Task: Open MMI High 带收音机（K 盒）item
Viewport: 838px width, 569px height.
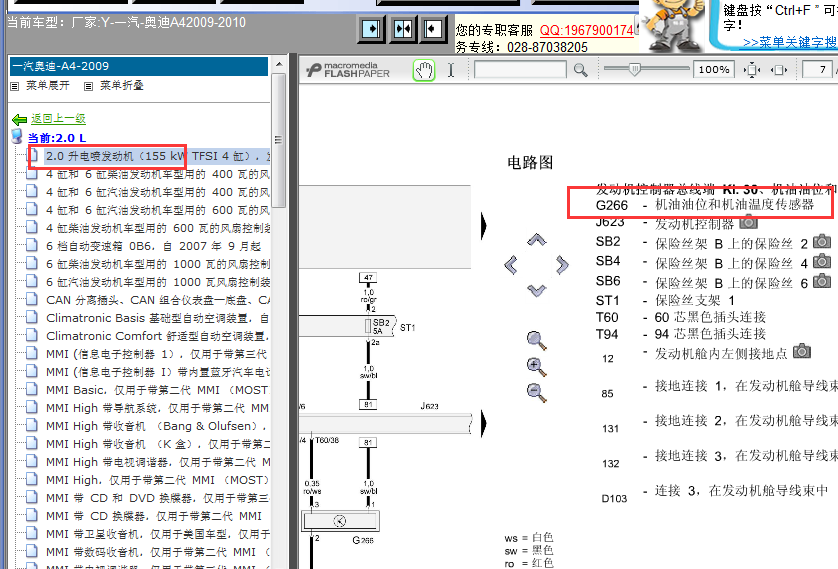Action: pyautogui.click(x=158, y=443)
